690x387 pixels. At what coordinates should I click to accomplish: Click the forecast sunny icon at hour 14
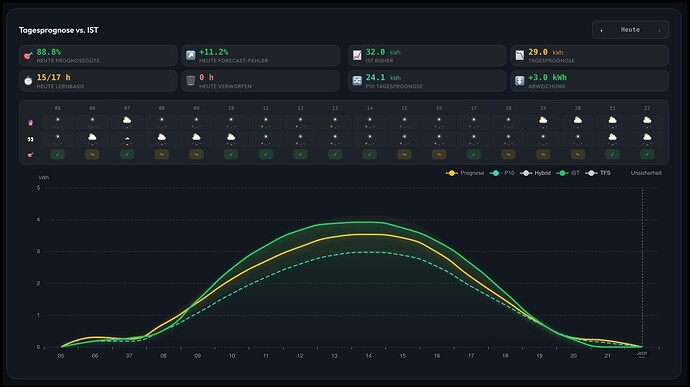370,120
